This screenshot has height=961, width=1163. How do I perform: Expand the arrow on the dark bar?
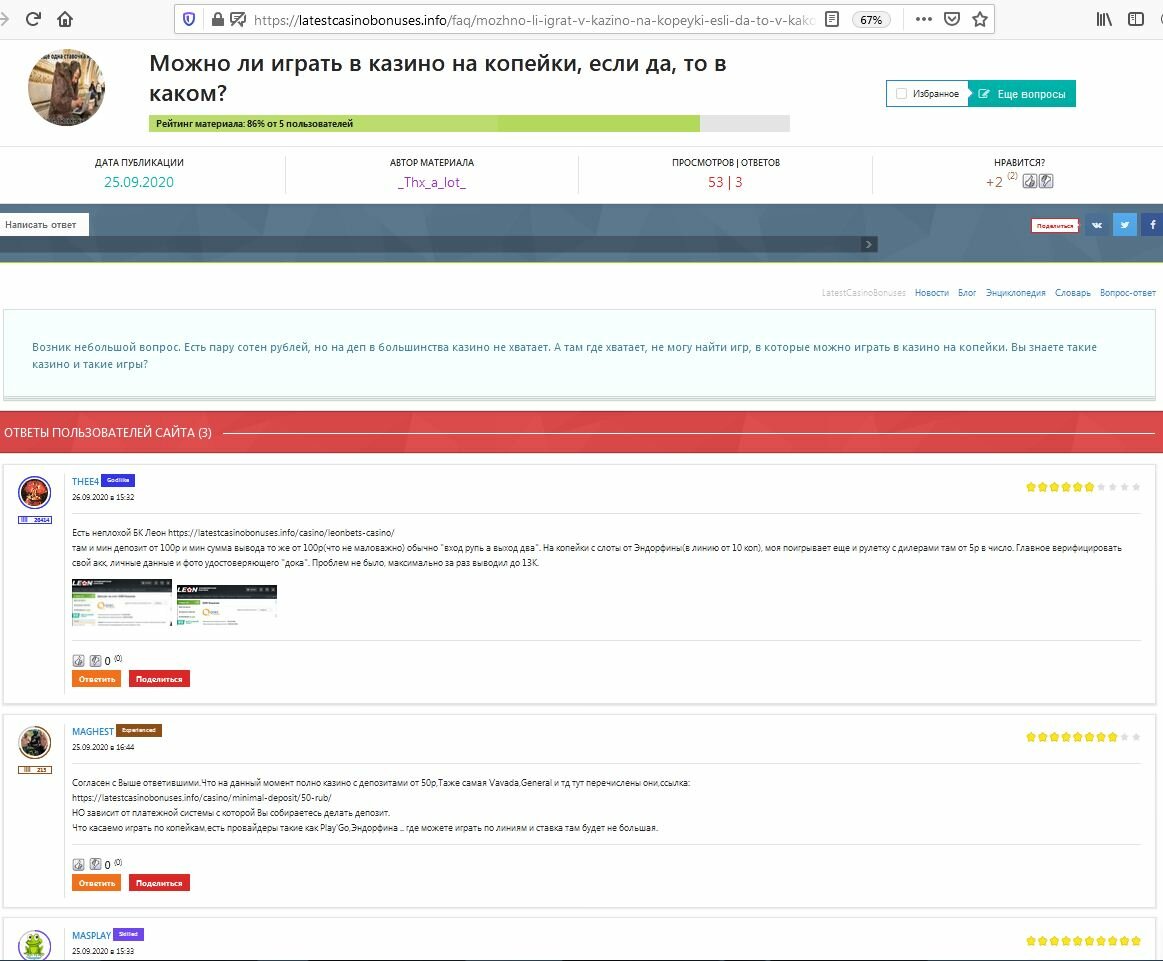[x=870, y=244]
